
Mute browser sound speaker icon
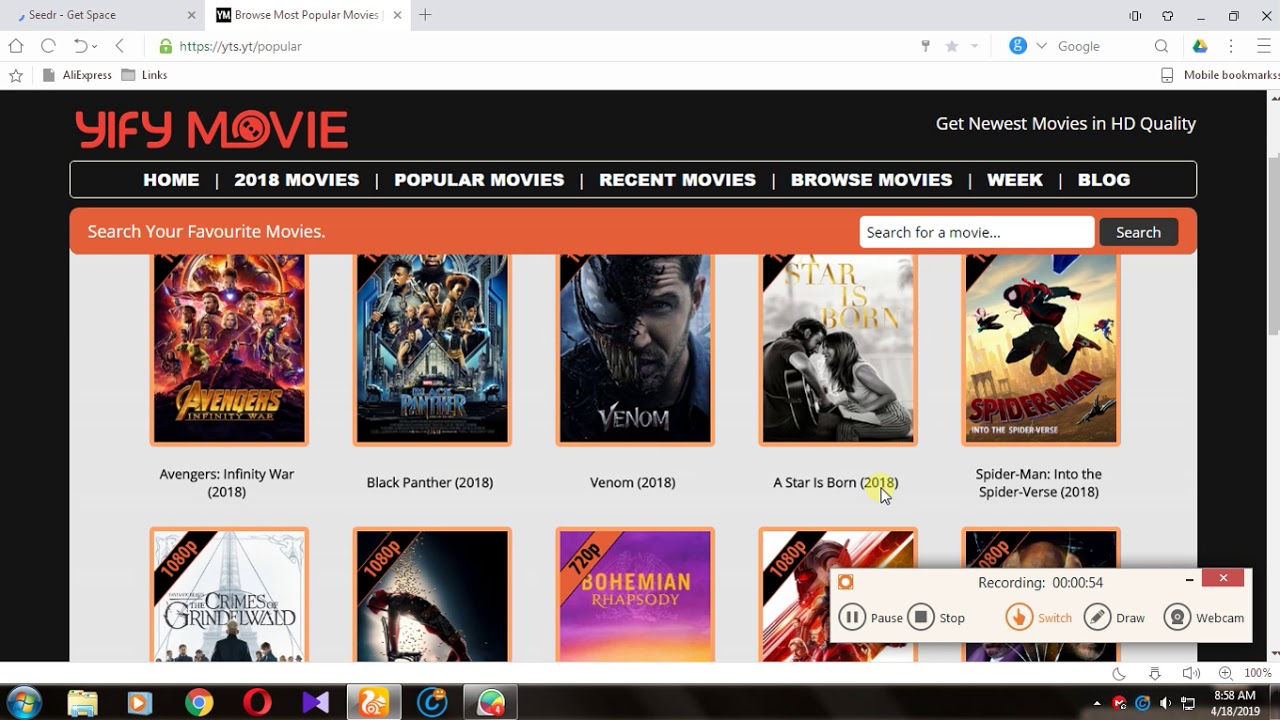click(1190, 674)
